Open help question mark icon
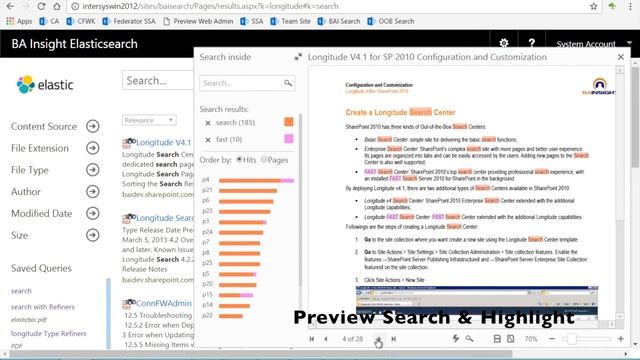The width and height of the screenshot is (640, 360). click(x=531, y=43)
